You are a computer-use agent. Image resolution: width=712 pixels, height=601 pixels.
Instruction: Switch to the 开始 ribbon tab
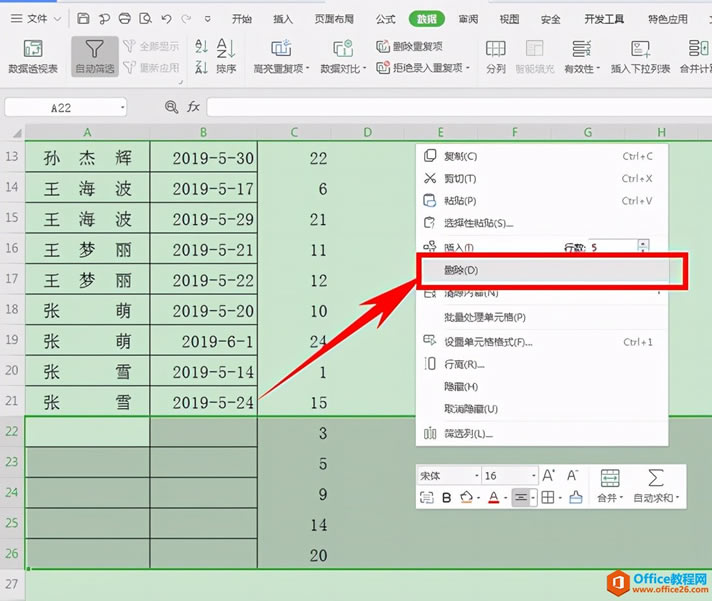click(x=242, y=19)
